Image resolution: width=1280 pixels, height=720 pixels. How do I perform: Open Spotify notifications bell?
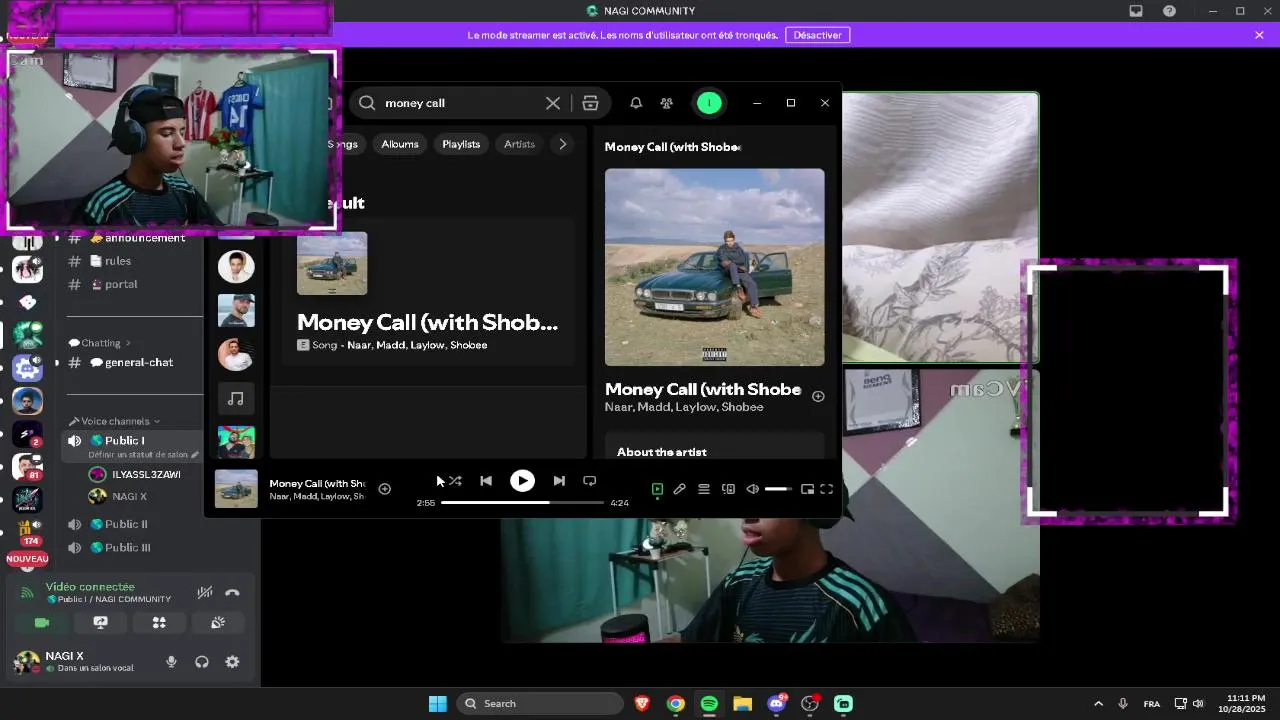coord(636,103)
